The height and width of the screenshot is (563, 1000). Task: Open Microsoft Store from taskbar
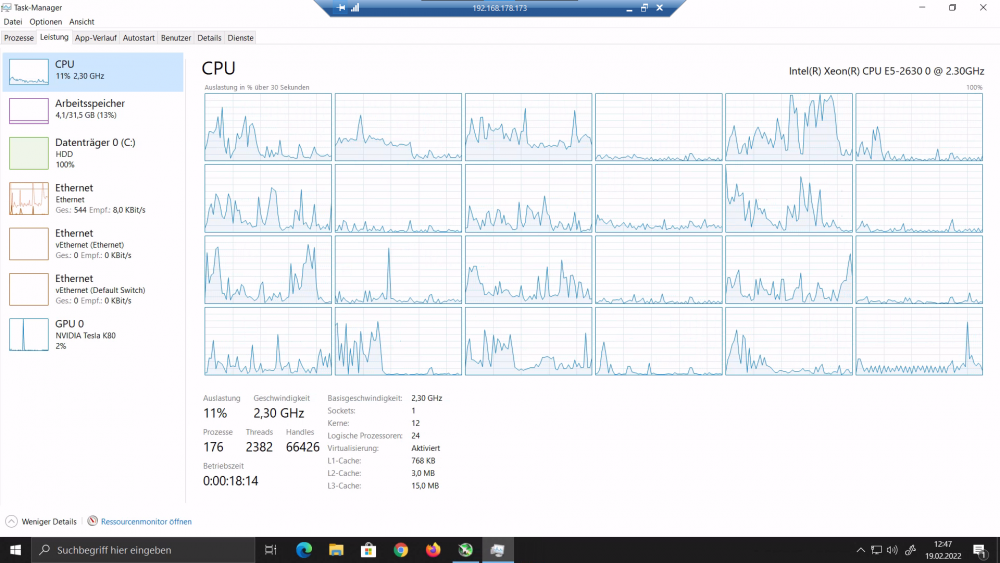369,550
